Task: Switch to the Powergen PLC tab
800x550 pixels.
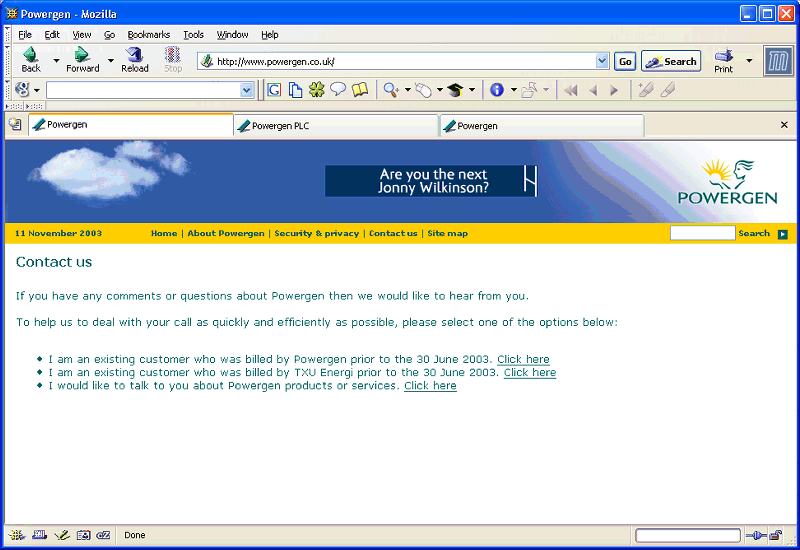Action: coord(336,126)
